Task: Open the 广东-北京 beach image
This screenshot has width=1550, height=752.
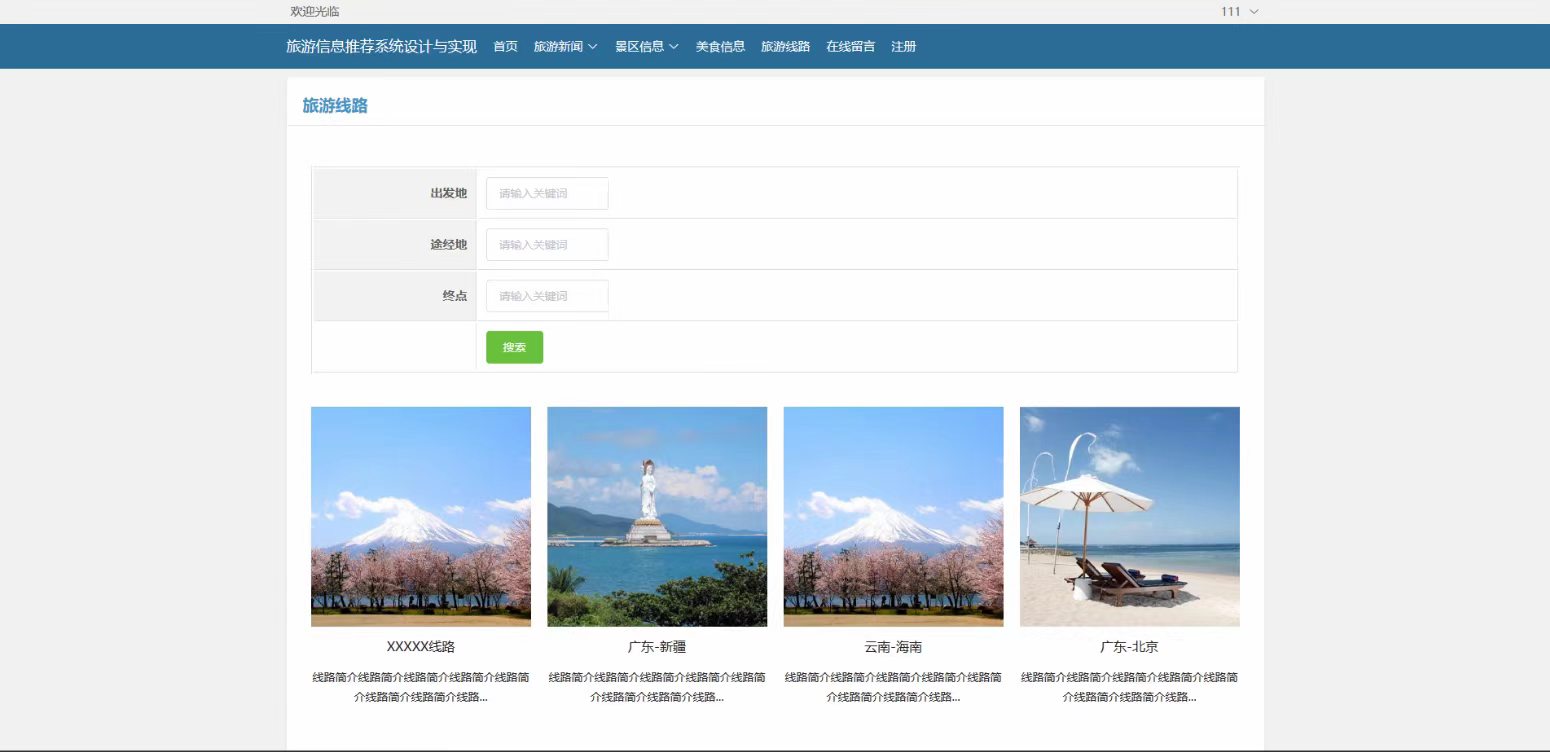Action: [1130, 516]
